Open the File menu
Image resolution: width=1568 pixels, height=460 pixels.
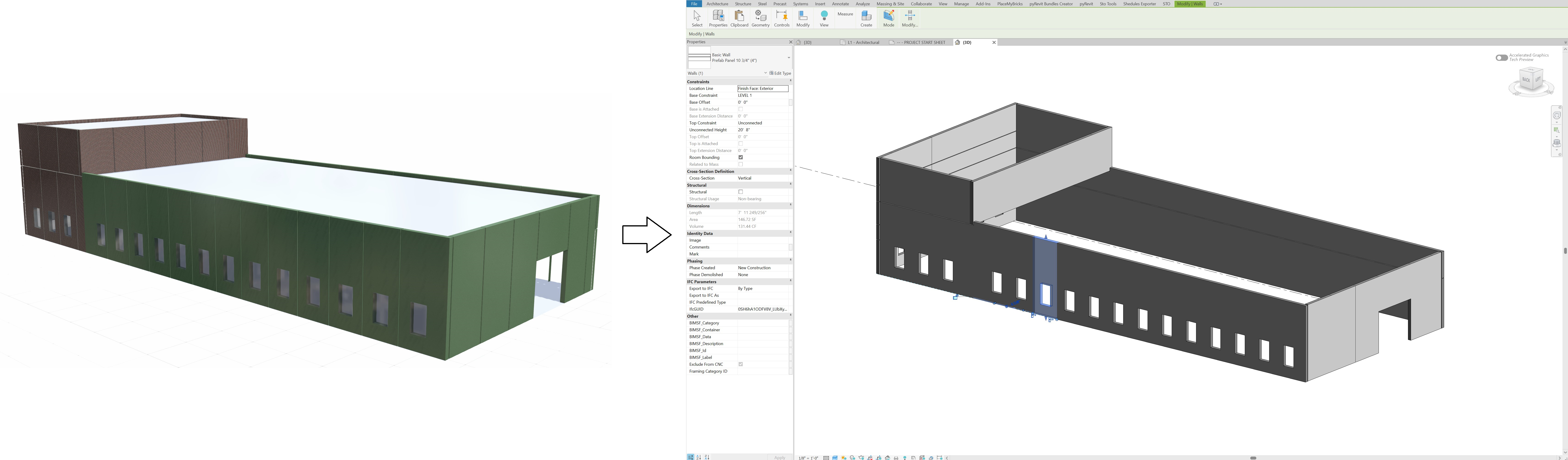coord(694,4)
